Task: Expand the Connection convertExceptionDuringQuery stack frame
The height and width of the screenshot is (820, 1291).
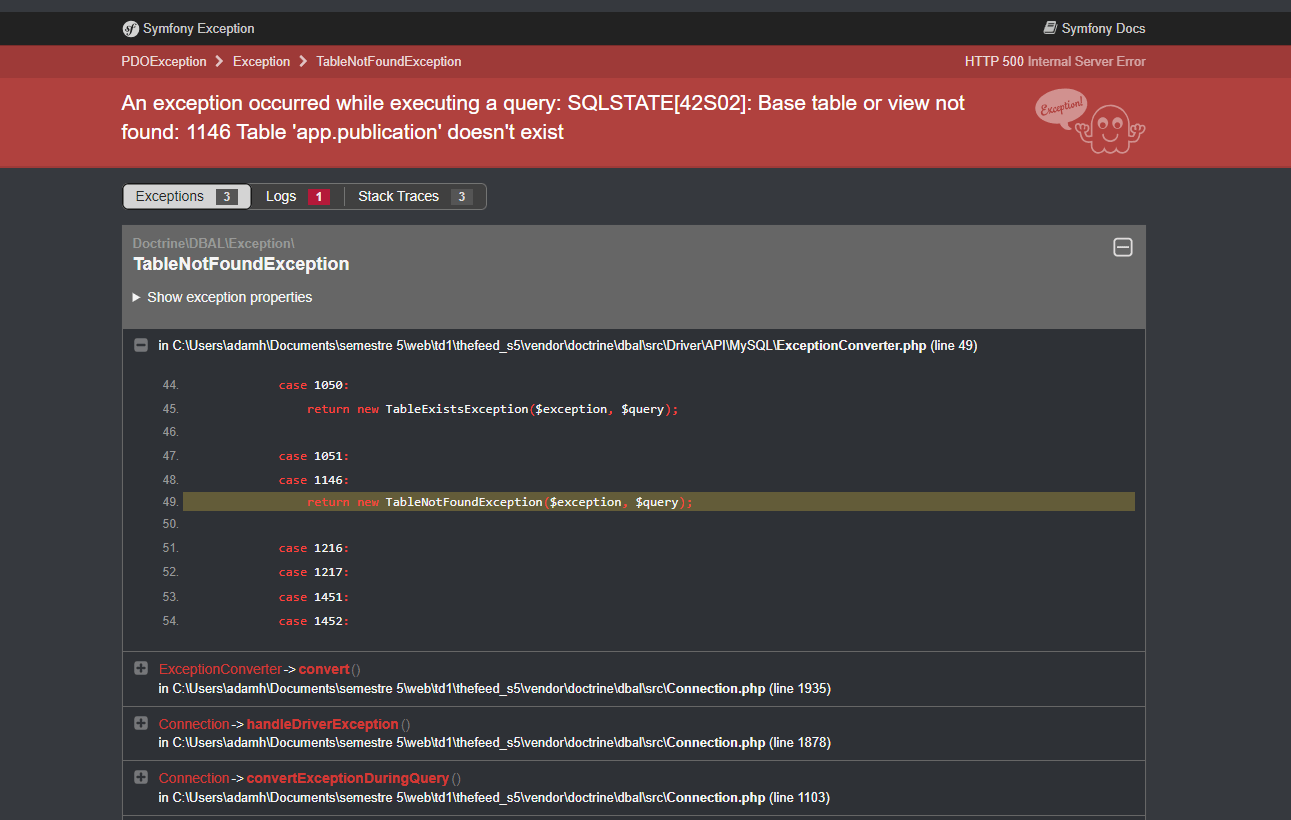Action: 140,777
